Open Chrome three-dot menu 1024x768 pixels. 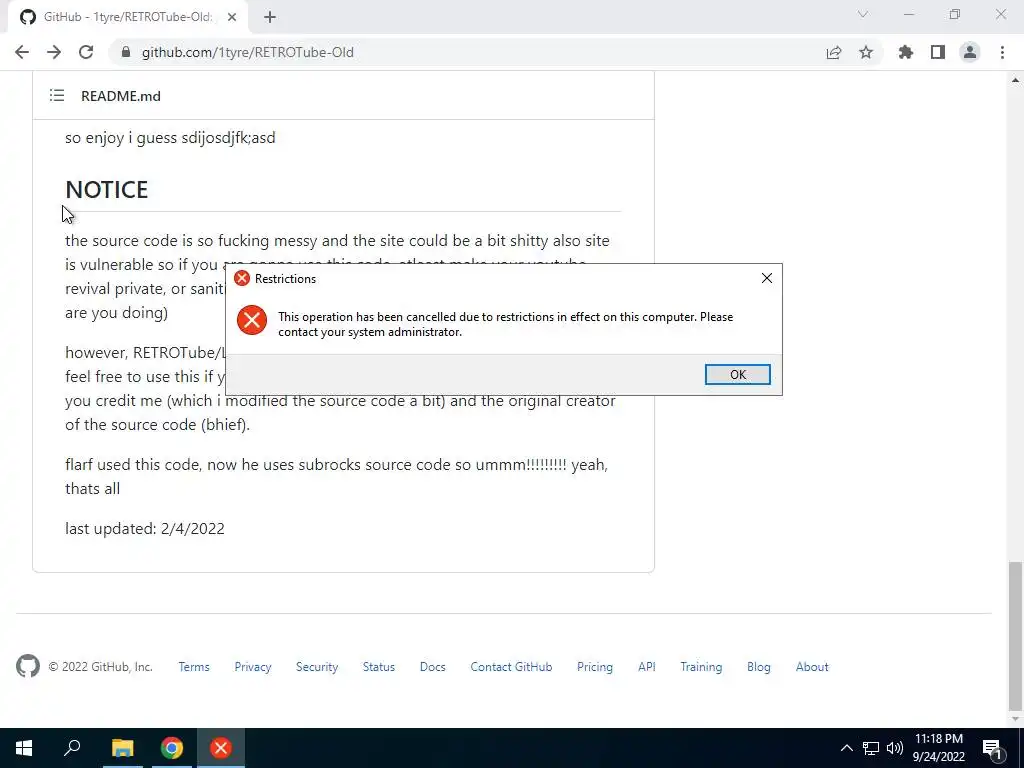[1002, 52]
